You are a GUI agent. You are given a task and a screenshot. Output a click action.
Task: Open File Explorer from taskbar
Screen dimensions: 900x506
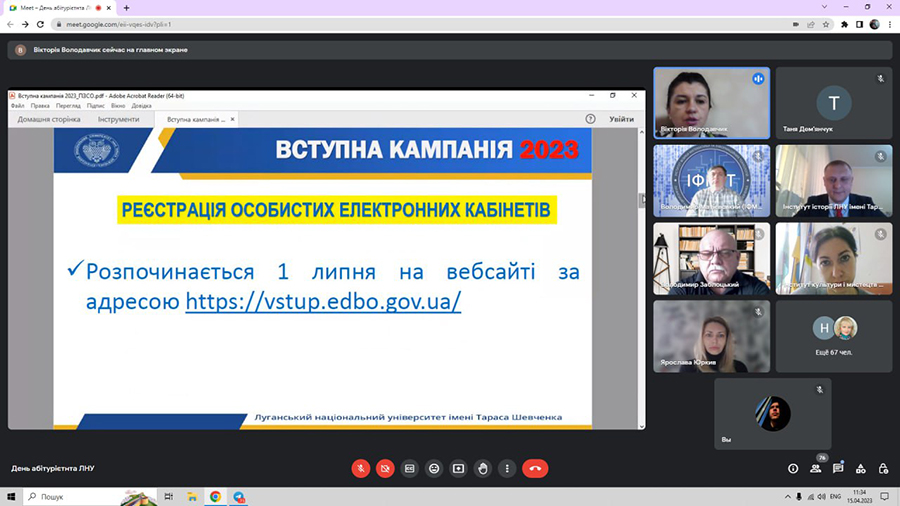[x=192, y=497]
